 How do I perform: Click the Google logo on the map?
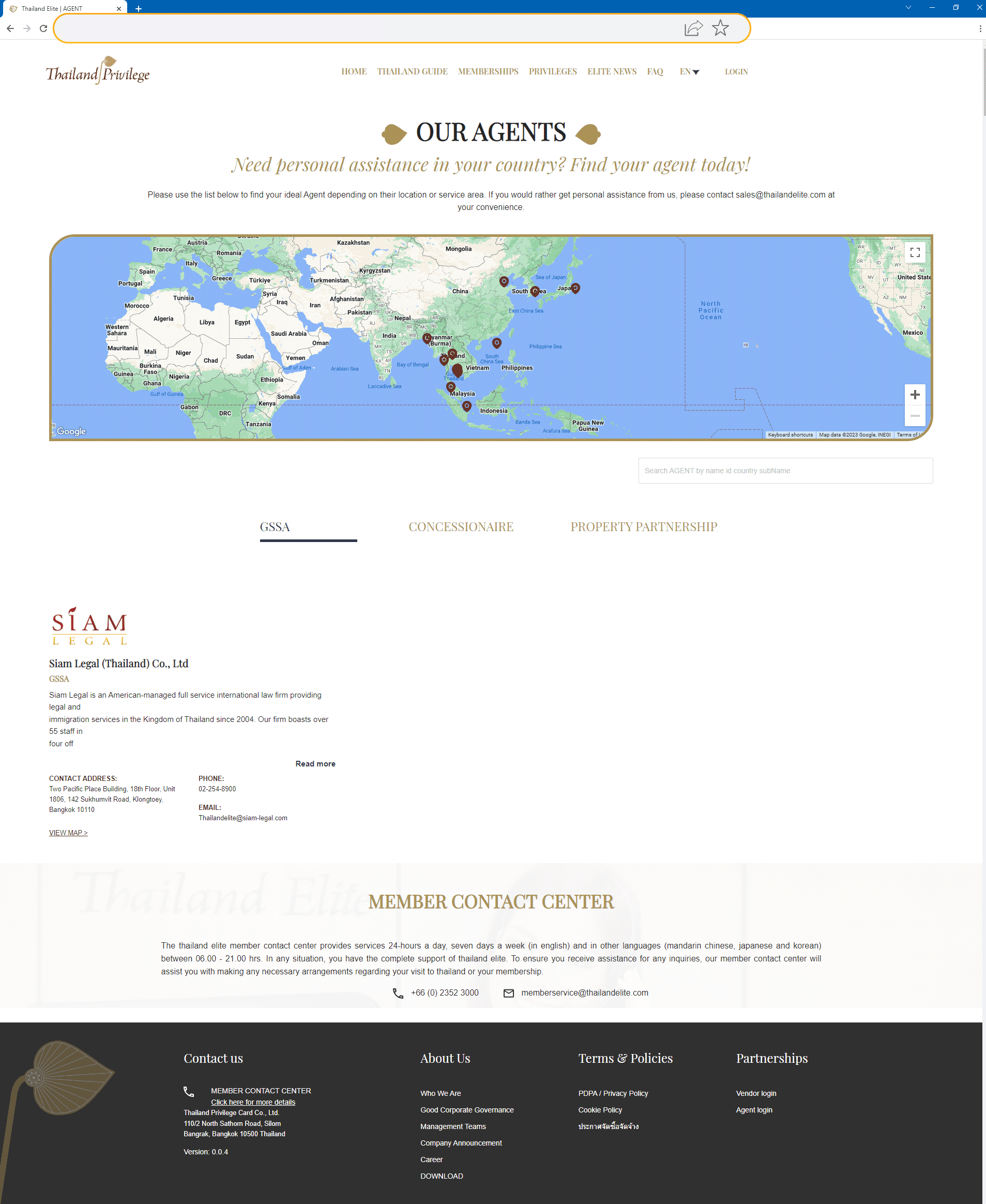tap(71, 431)
